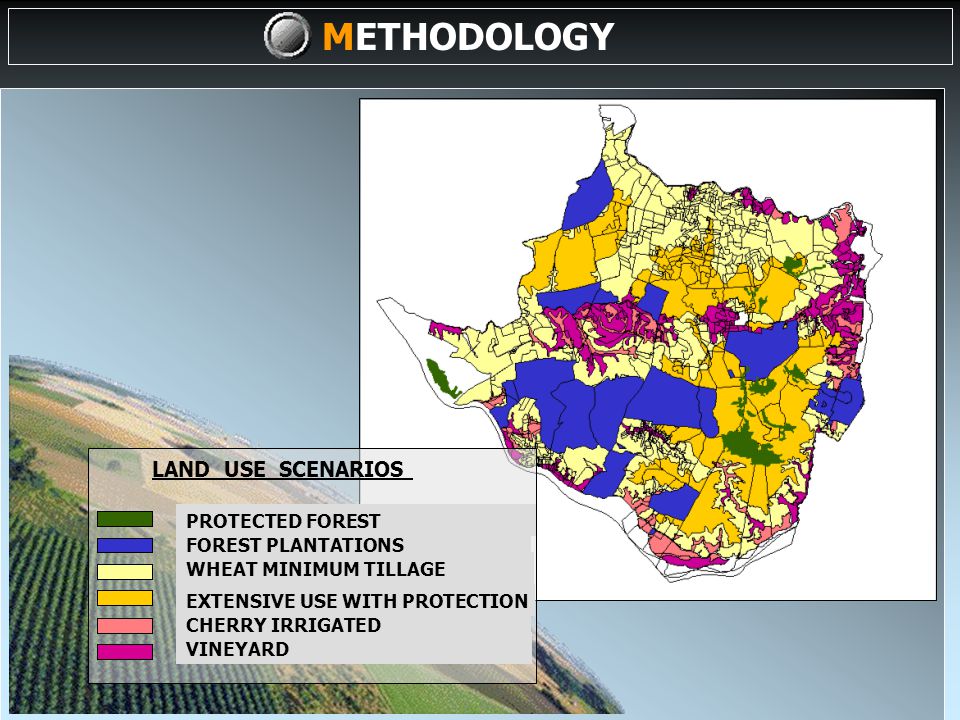Click the round gray sphere icon beside METHODOLOGY
The image size is (960, 720).
(x=287, y=36)
